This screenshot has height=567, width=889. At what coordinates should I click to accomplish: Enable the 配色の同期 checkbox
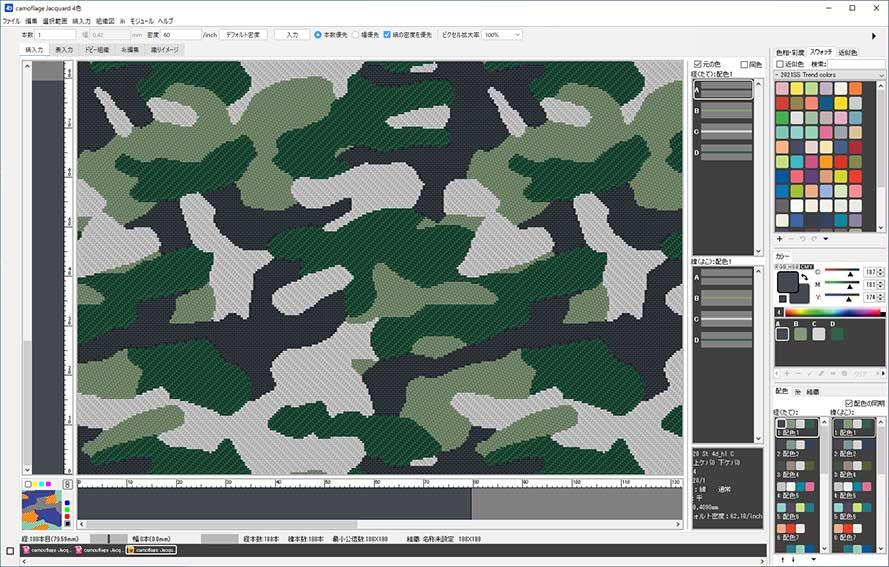[x=848, y=403]
